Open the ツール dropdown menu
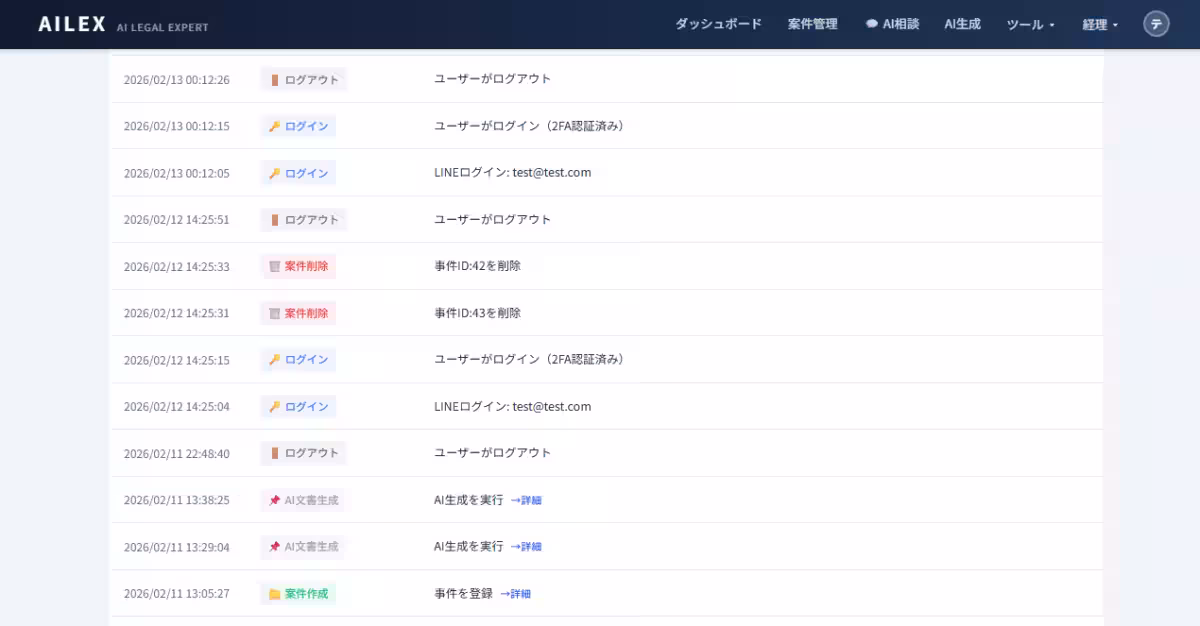This screenshot has height=626, width=1200. 1030,24
